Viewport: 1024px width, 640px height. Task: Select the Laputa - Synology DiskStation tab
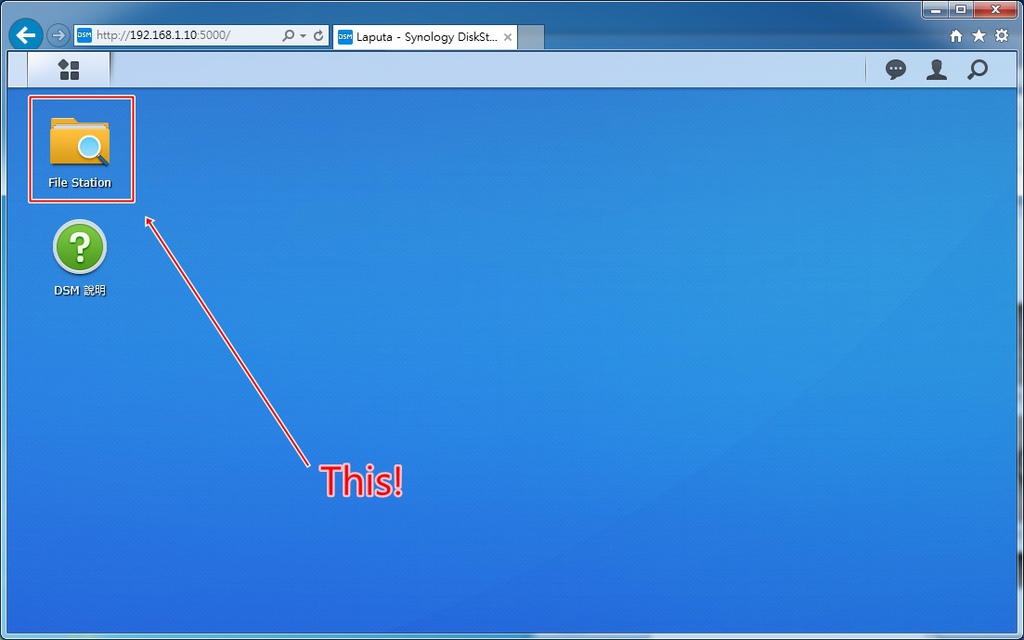425,37
